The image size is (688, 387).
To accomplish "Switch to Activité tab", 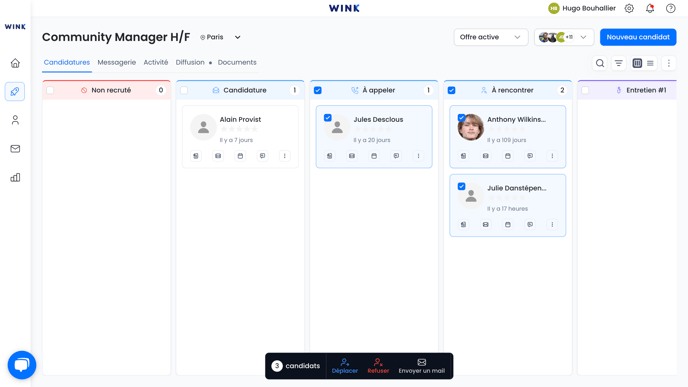I will click(156, 62).
